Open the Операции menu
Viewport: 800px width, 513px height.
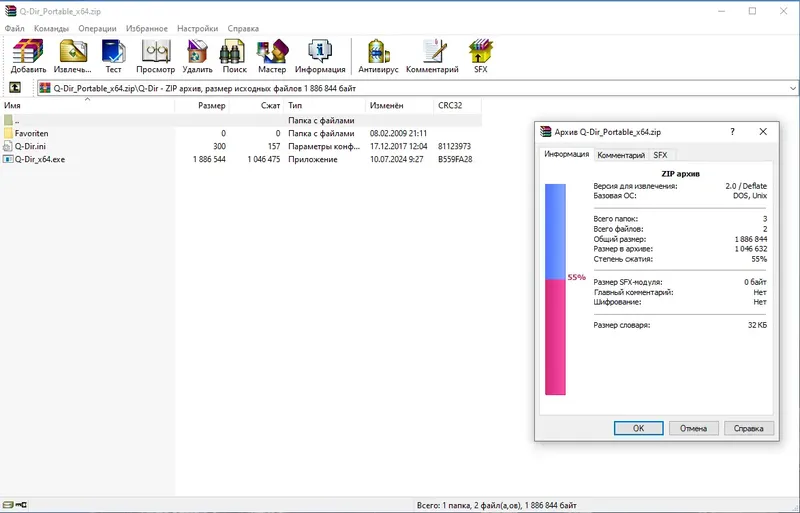[x=97, y=29]
